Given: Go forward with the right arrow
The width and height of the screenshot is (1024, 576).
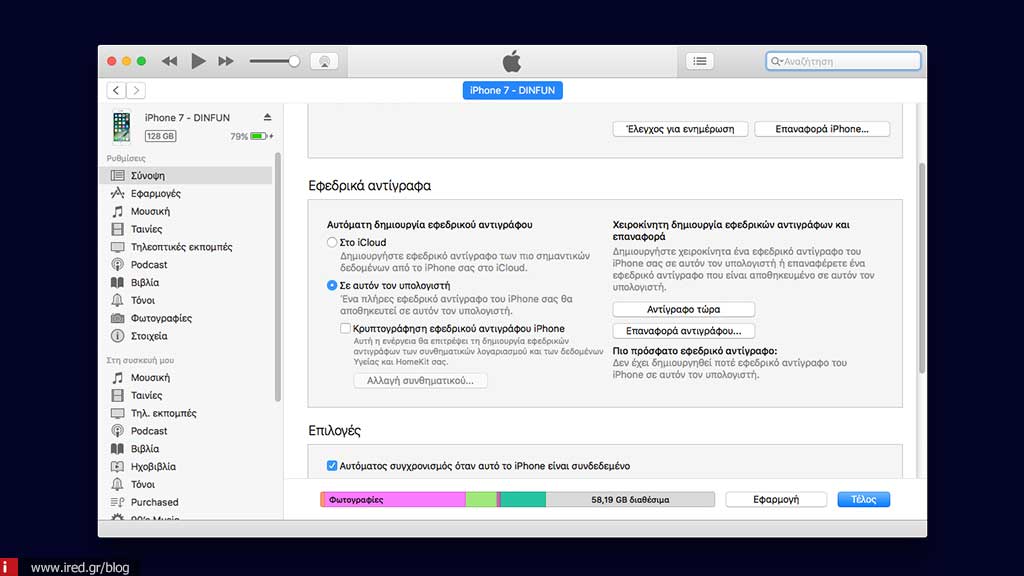Looking at the screenshot, I should click(x=136, y=90).
